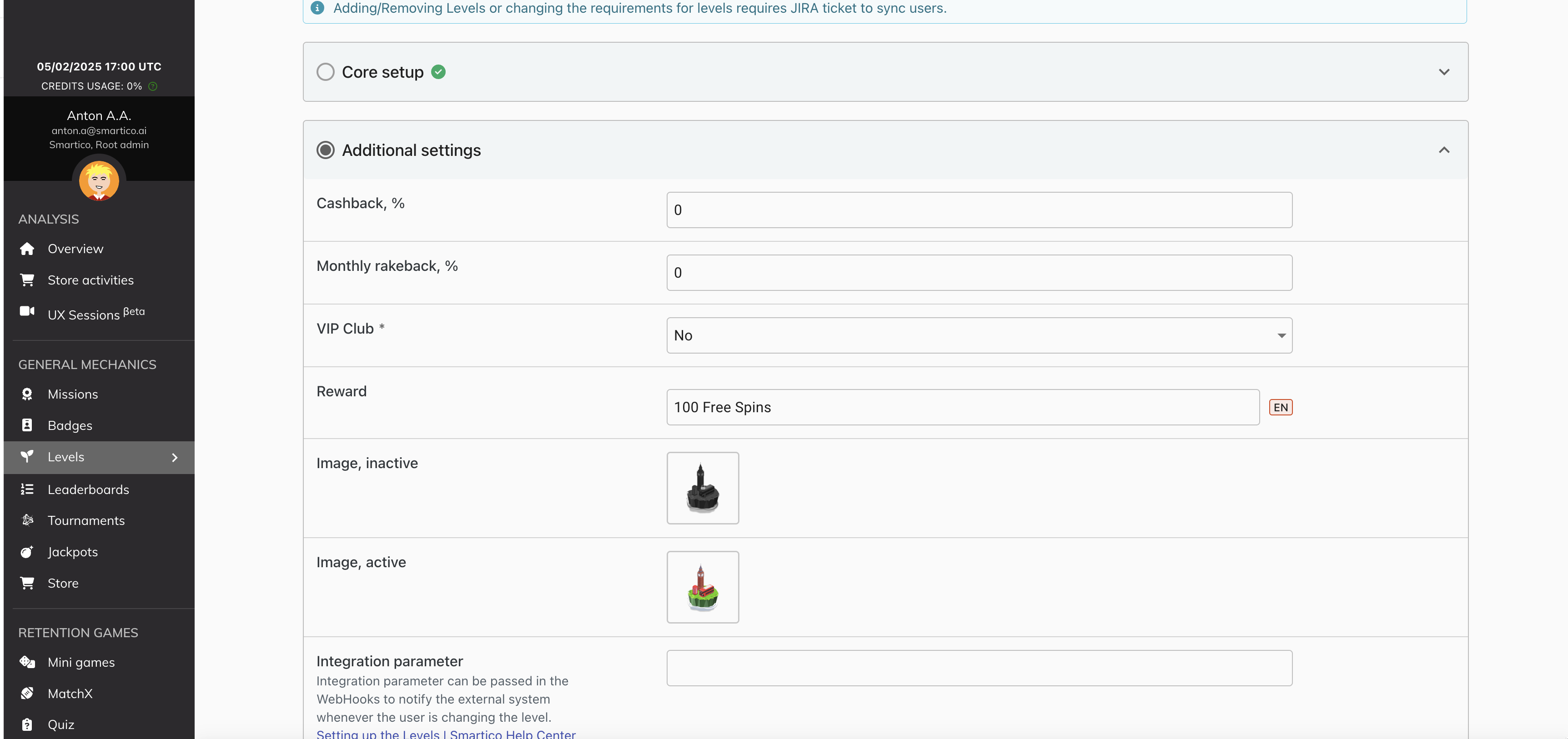
Task: Collapse the Additional settings section chevron
Action: [1444, 150]
